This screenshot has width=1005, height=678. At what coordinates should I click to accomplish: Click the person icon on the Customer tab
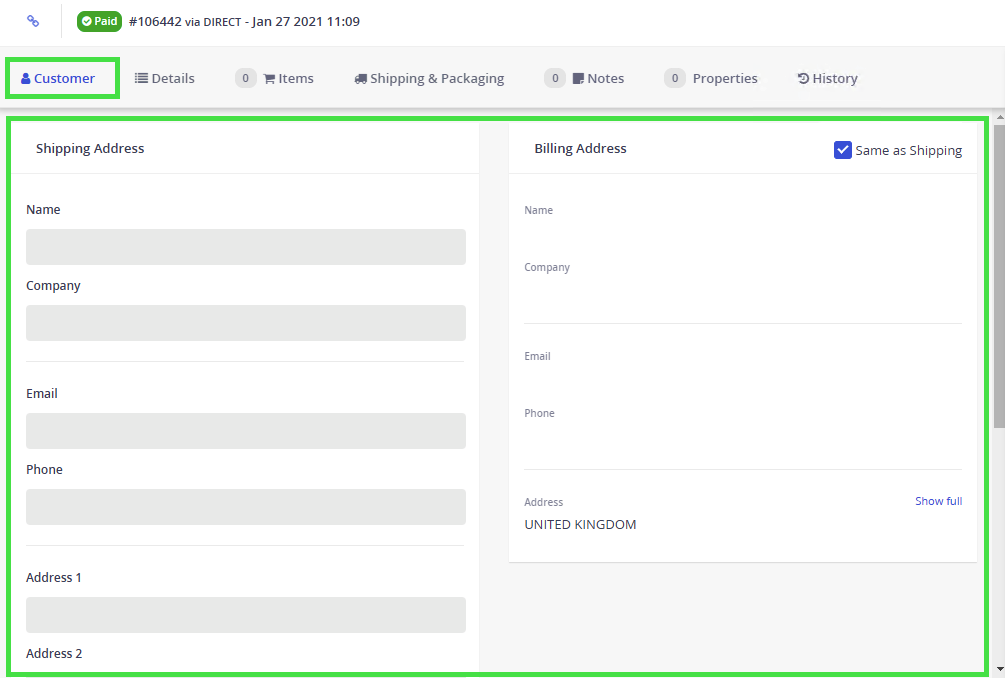pos(26,79)
